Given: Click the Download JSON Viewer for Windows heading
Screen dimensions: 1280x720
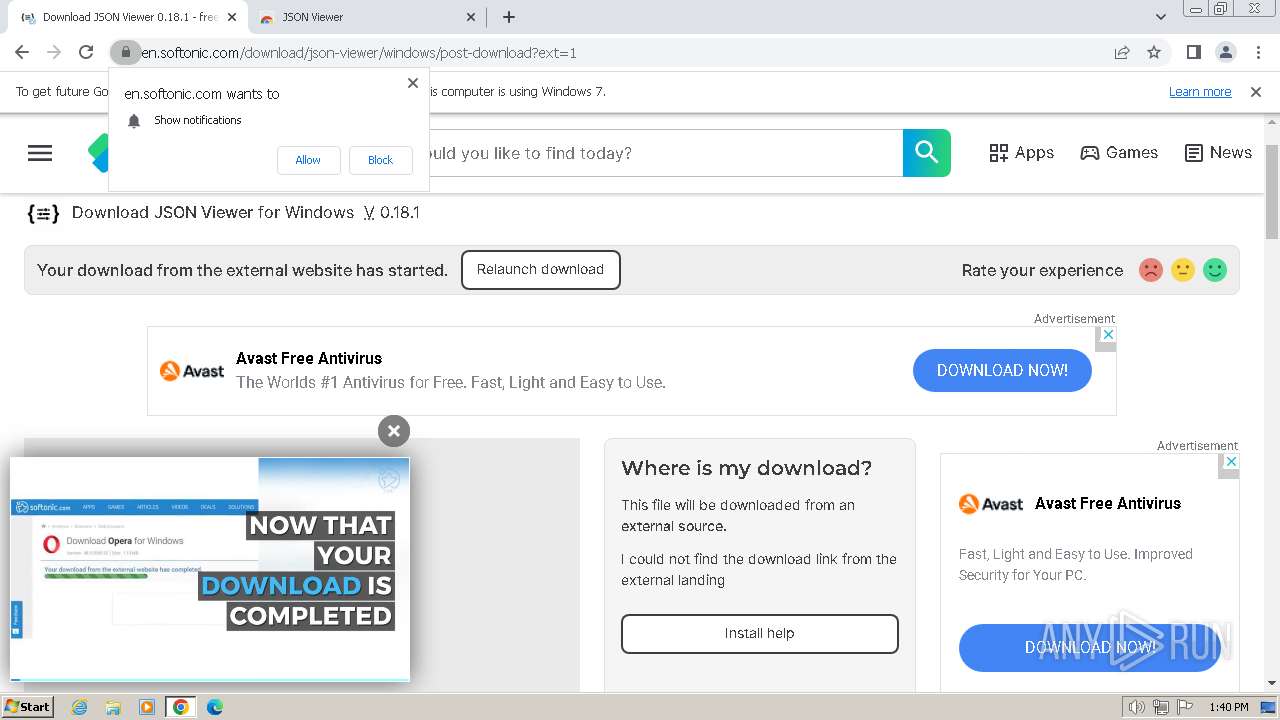Looking at the screenshot, I should pos(246,213).
